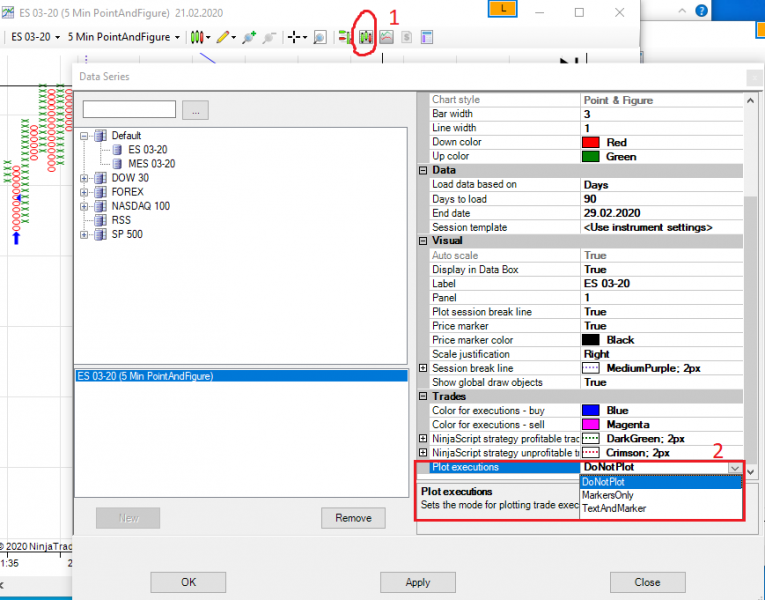
Task: Collapse the Default instrument list
Action: point(84,136)
